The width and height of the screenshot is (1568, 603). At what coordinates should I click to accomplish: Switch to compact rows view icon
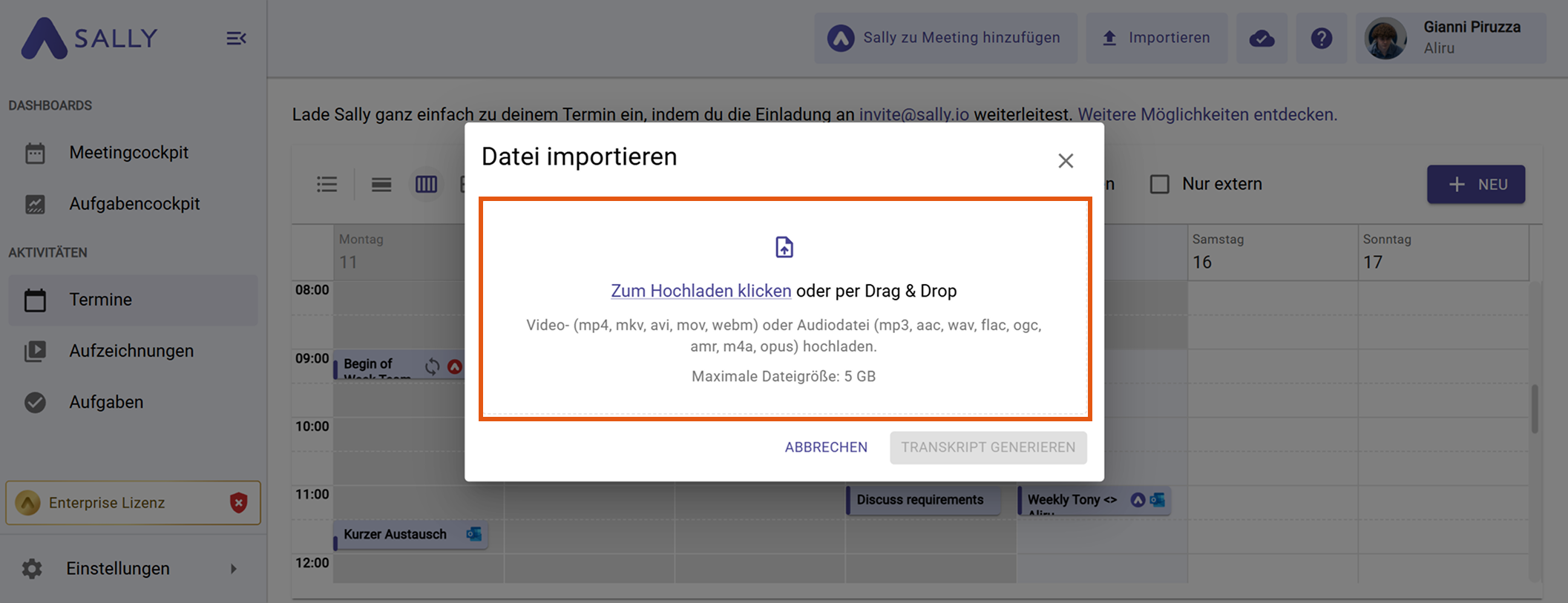pyautogui.click(x=381, y=184)
